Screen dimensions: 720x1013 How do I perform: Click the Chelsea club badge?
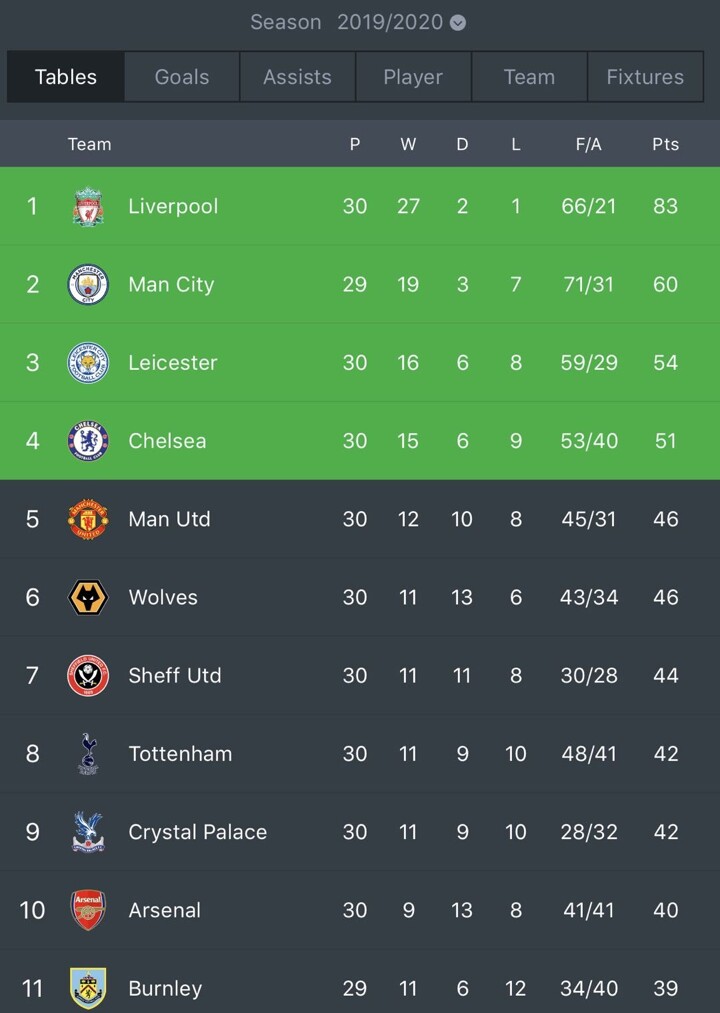click(88, 441)
